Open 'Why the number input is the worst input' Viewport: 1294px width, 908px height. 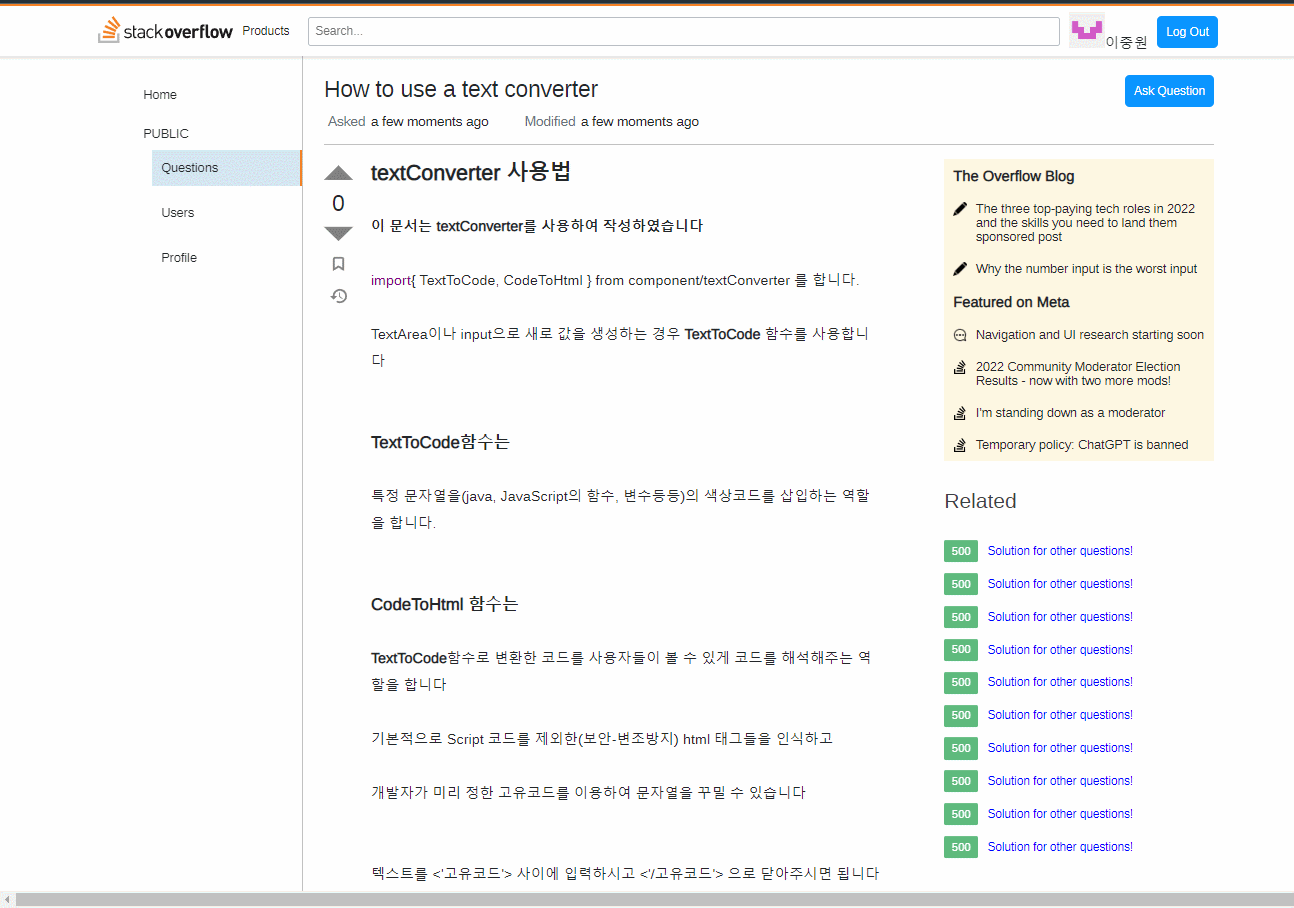click(1086, 269)
